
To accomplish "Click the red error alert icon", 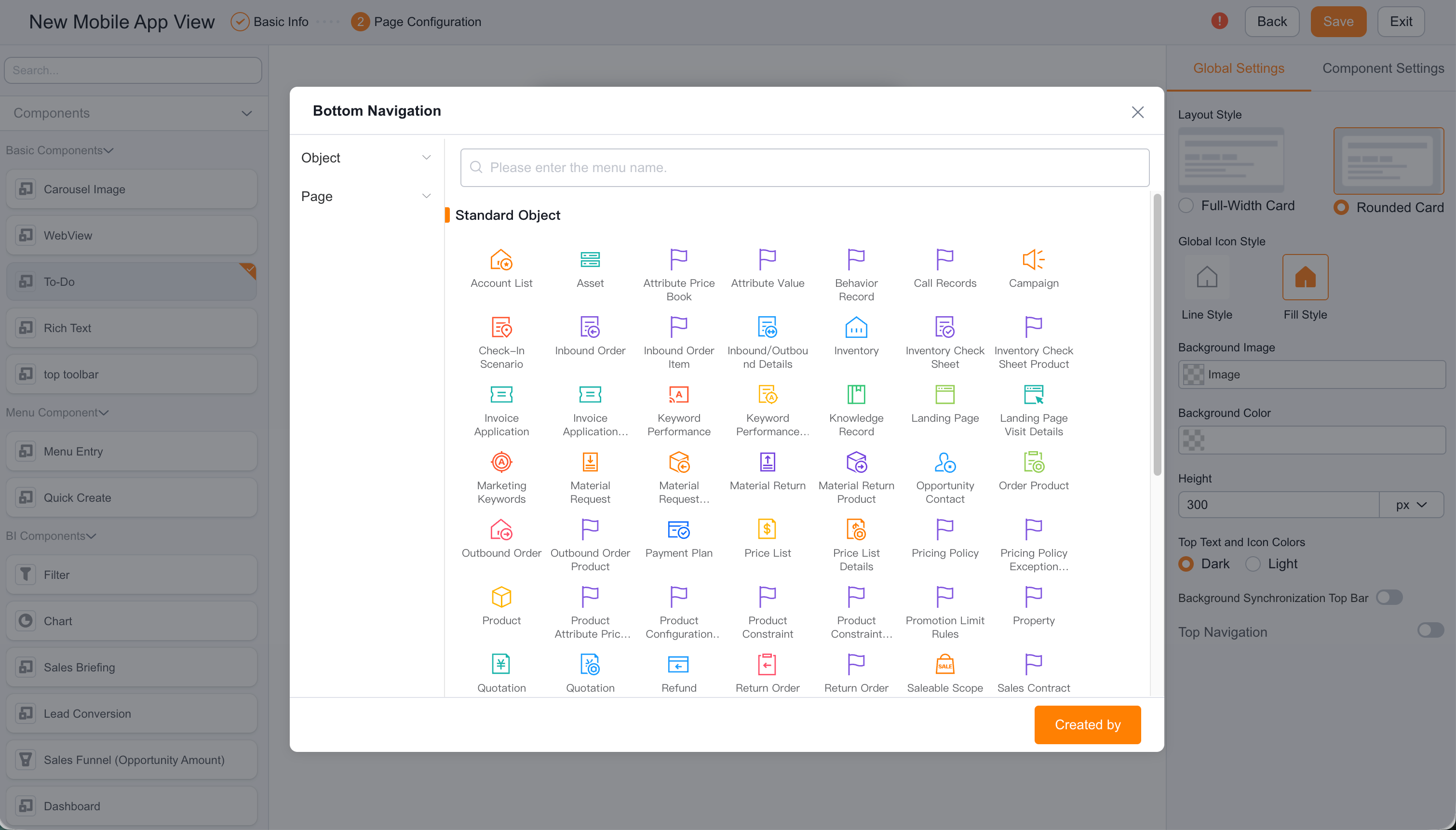I will (1219, 21).
